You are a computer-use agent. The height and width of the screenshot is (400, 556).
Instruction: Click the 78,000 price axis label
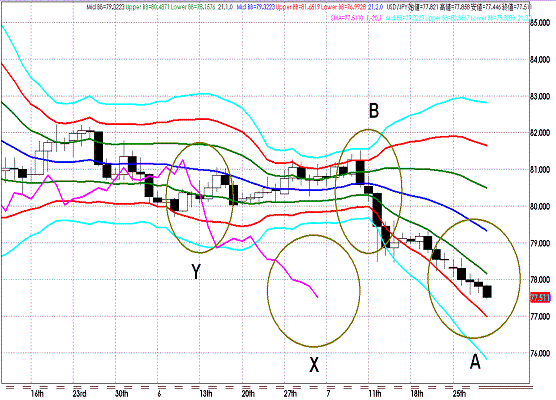(540, 280)
